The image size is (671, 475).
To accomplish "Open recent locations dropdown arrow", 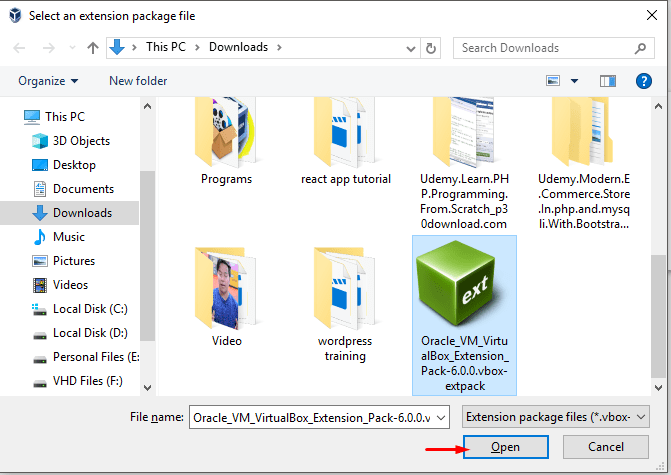I will (x=72, y=48).
